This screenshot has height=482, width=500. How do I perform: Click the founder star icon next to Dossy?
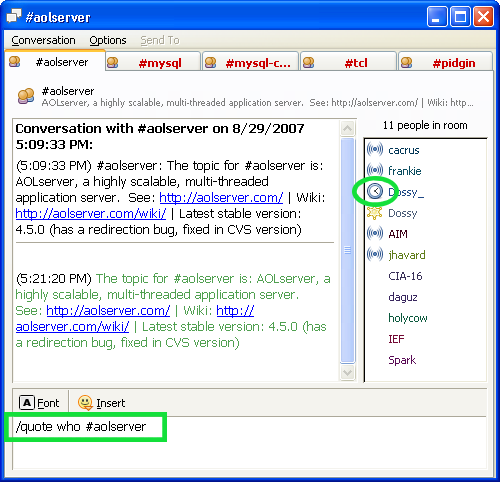pyautogui.click(x=374, y=212)
